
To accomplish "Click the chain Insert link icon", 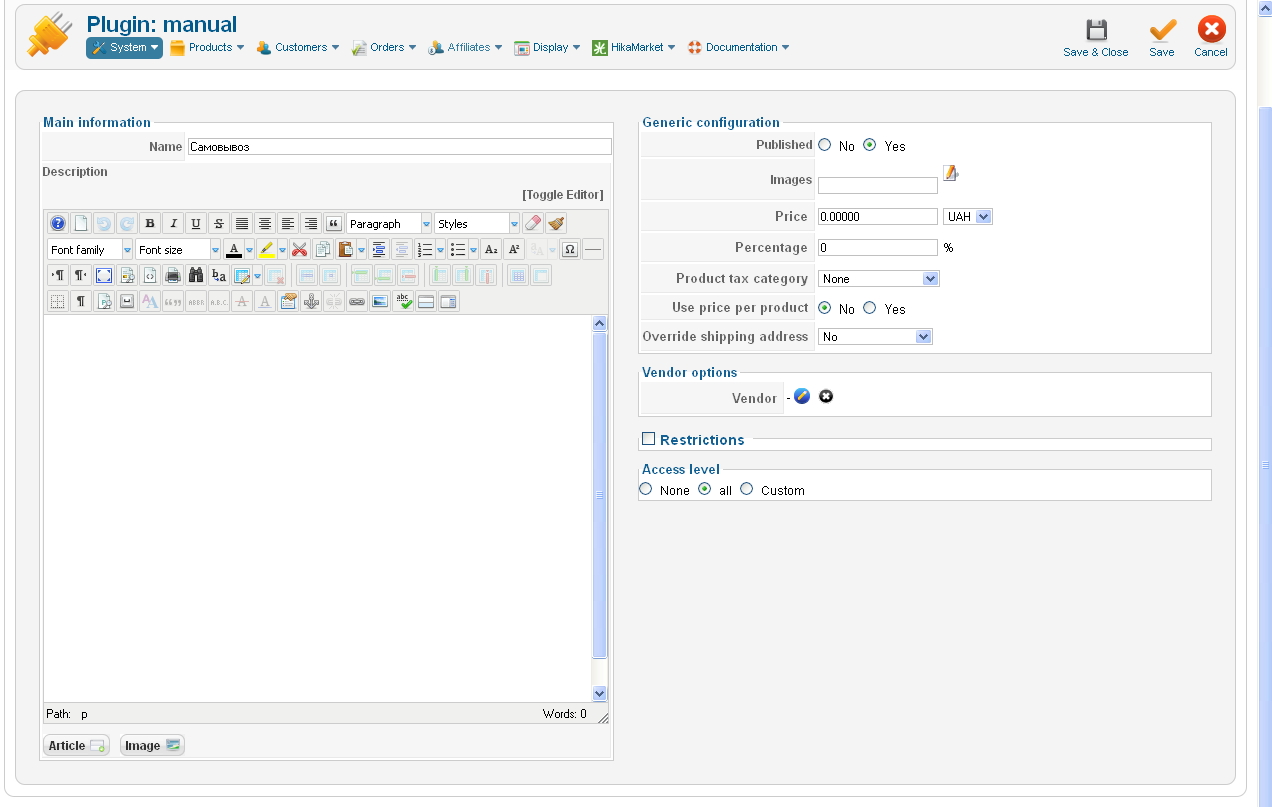I will [357, 301].
